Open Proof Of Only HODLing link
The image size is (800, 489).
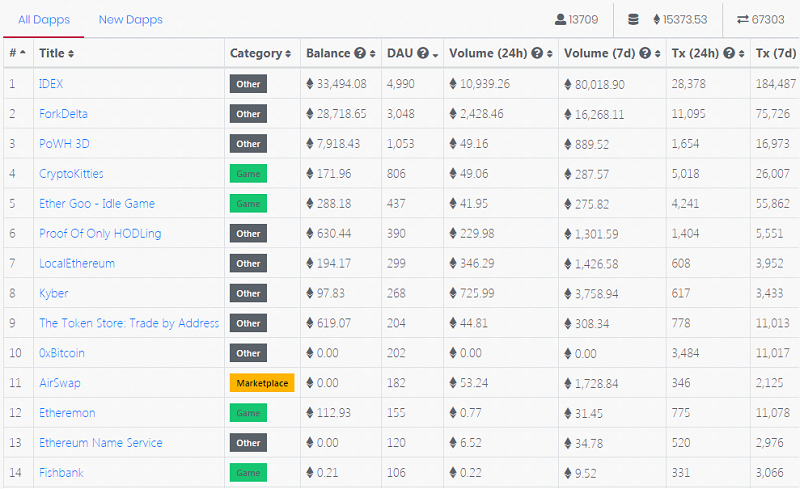(x=100, y=233)
